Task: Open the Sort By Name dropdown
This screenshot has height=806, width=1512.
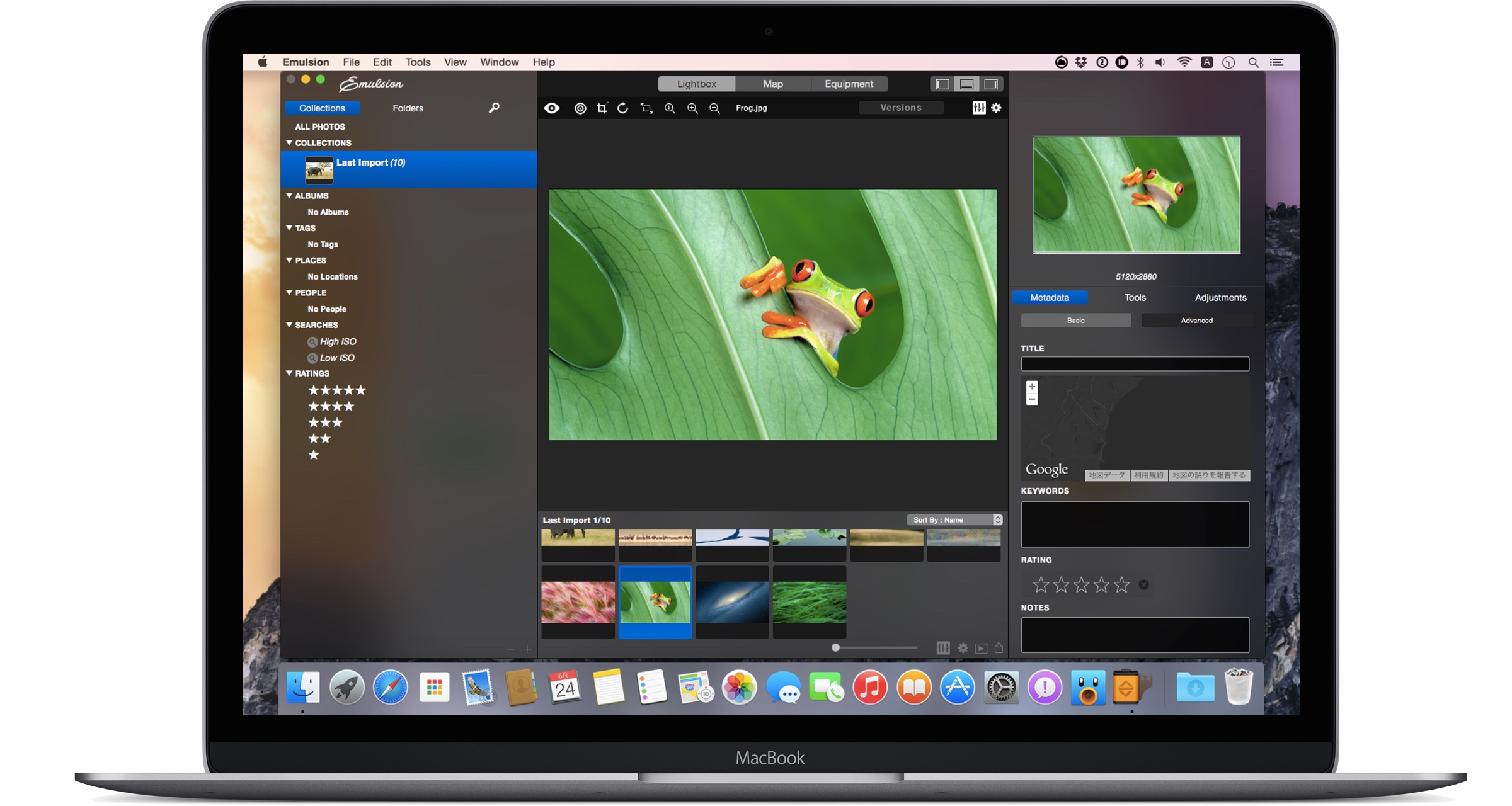Action: pyautogui.click(x=954, y=520)
